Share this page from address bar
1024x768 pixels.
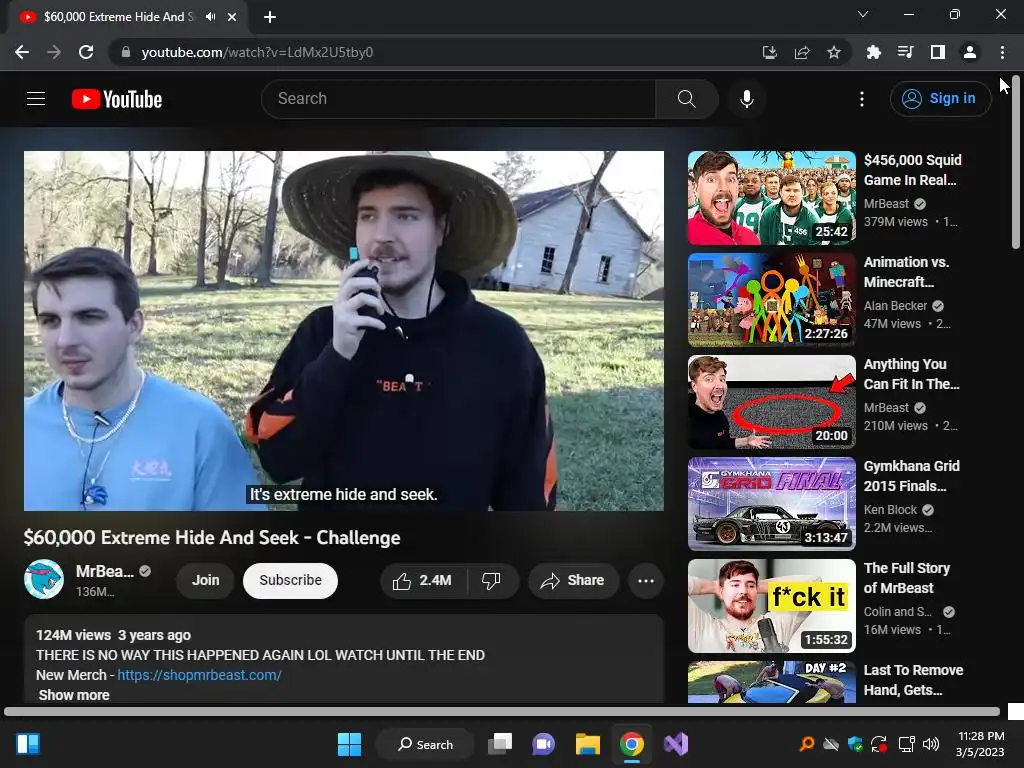[802, 52]
